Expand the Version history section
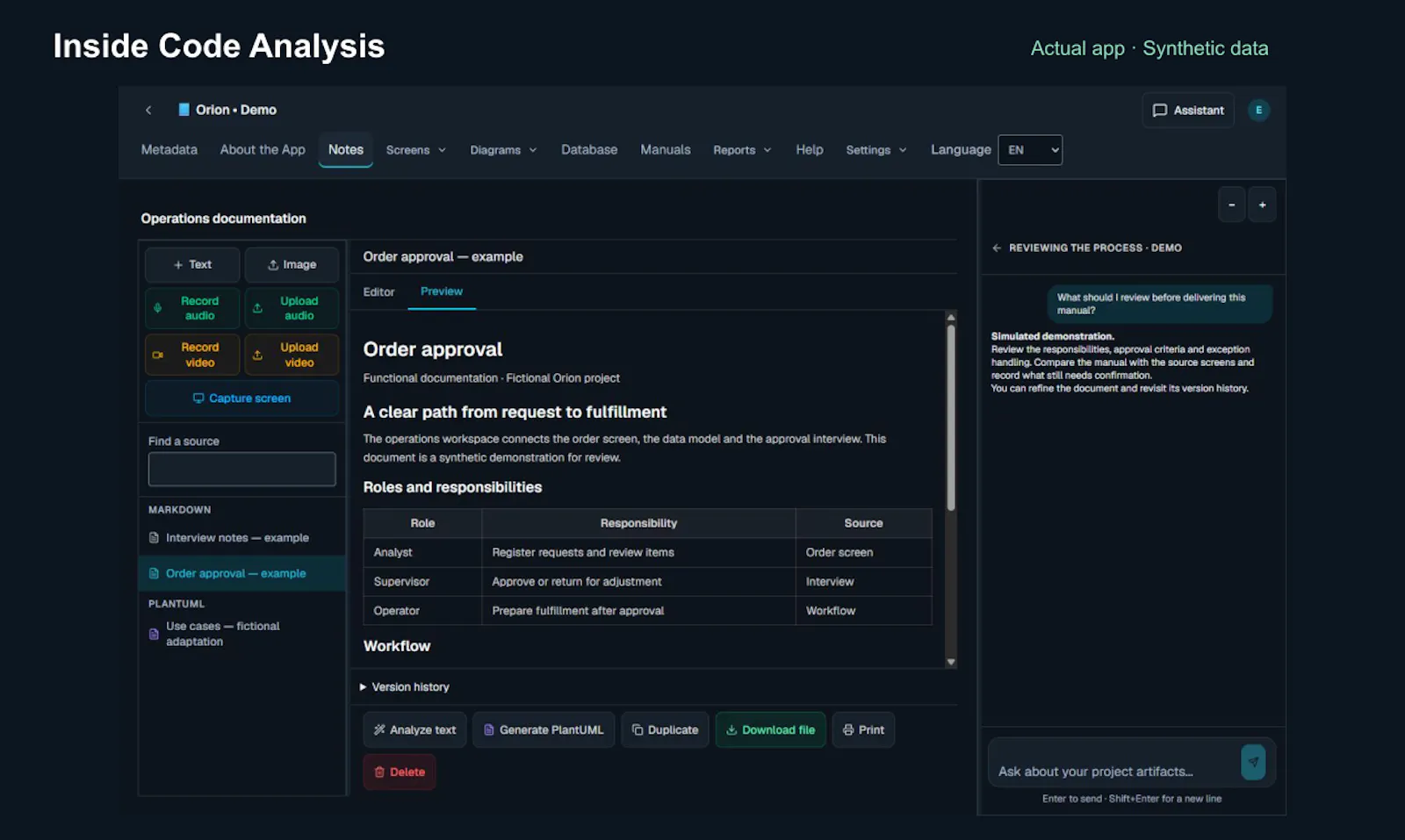1405x840 pixels. click(x=405, y=686)
